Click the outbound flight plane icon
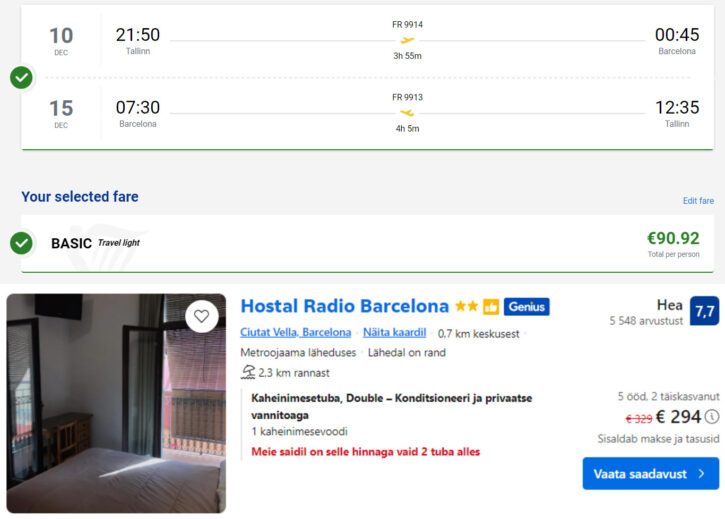This screenshot has width=725, height=519. [x=407, y=40]
